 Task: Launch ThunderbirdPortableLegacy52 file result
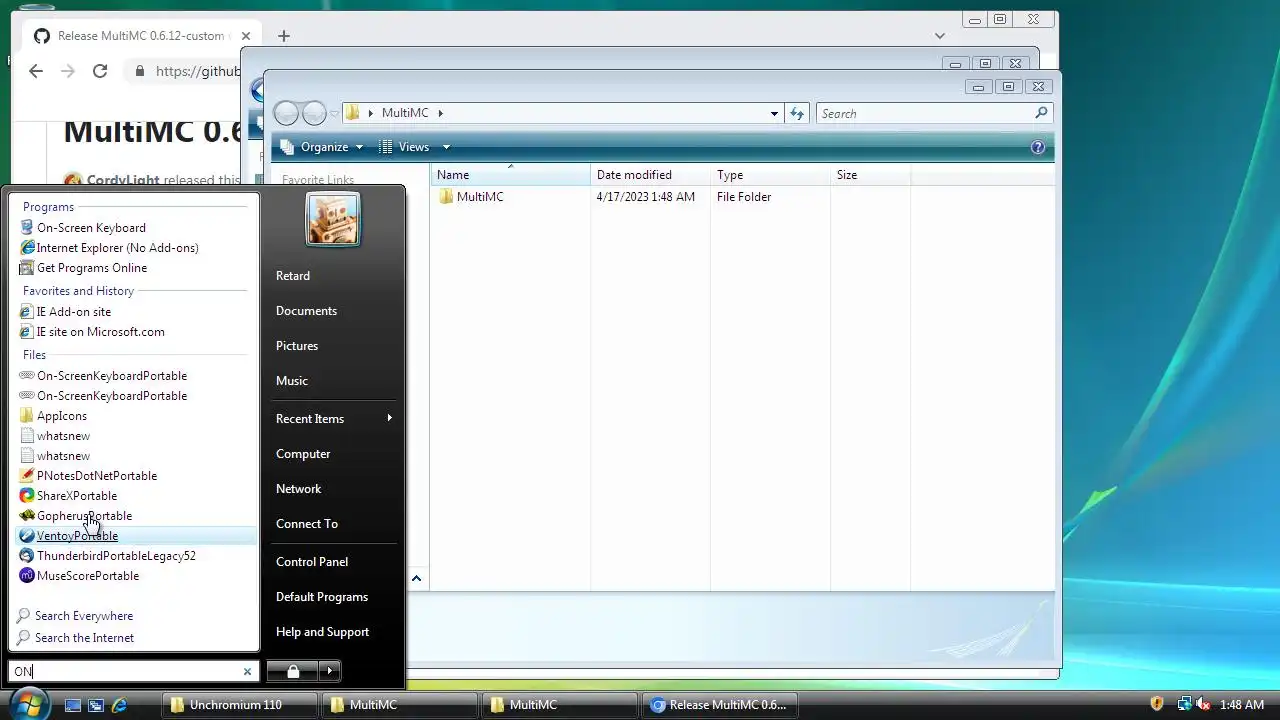[107, 556]
